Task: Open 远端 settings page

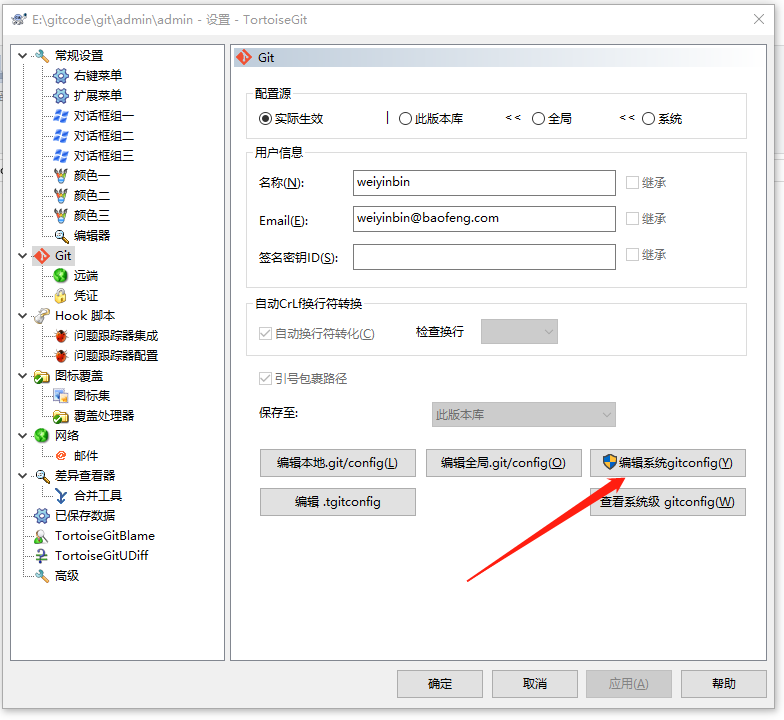Action: (86, 276)
